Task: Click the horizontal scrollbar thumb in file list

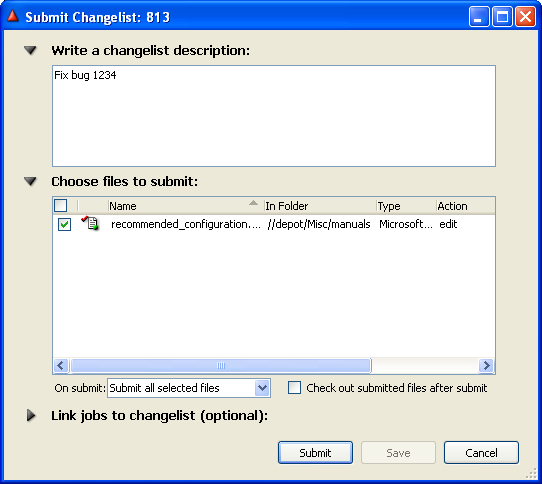Action: 221,365
